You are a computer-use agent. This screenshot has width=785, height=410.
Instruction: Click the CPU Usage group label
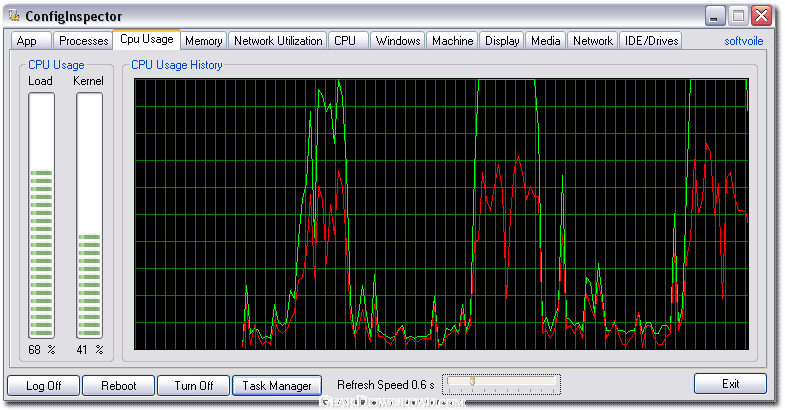(56, 65)
